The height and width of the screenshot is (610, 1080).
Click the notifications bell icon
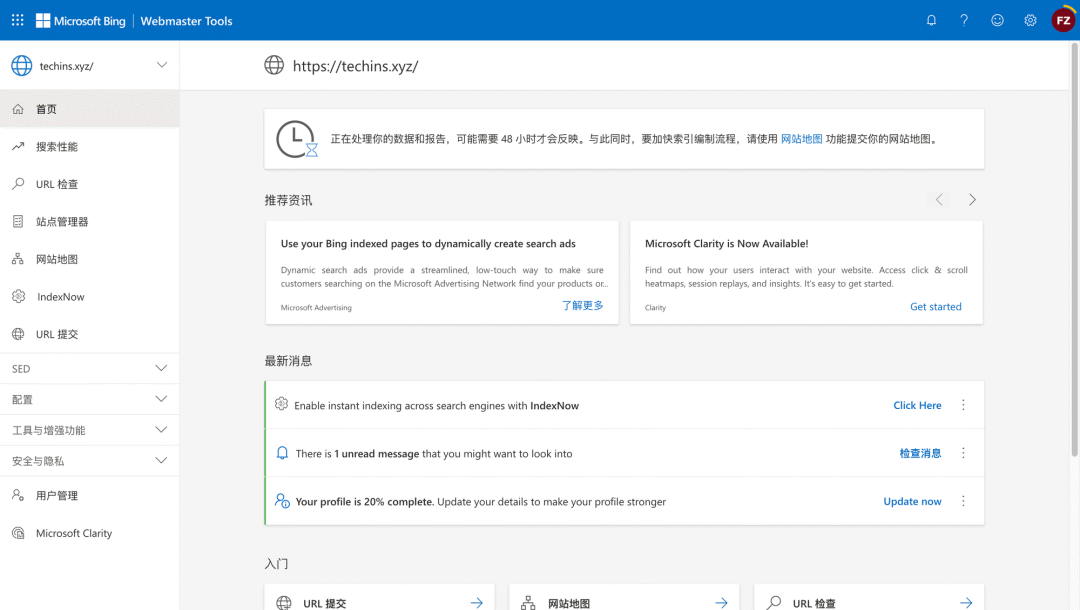(931, 20)
